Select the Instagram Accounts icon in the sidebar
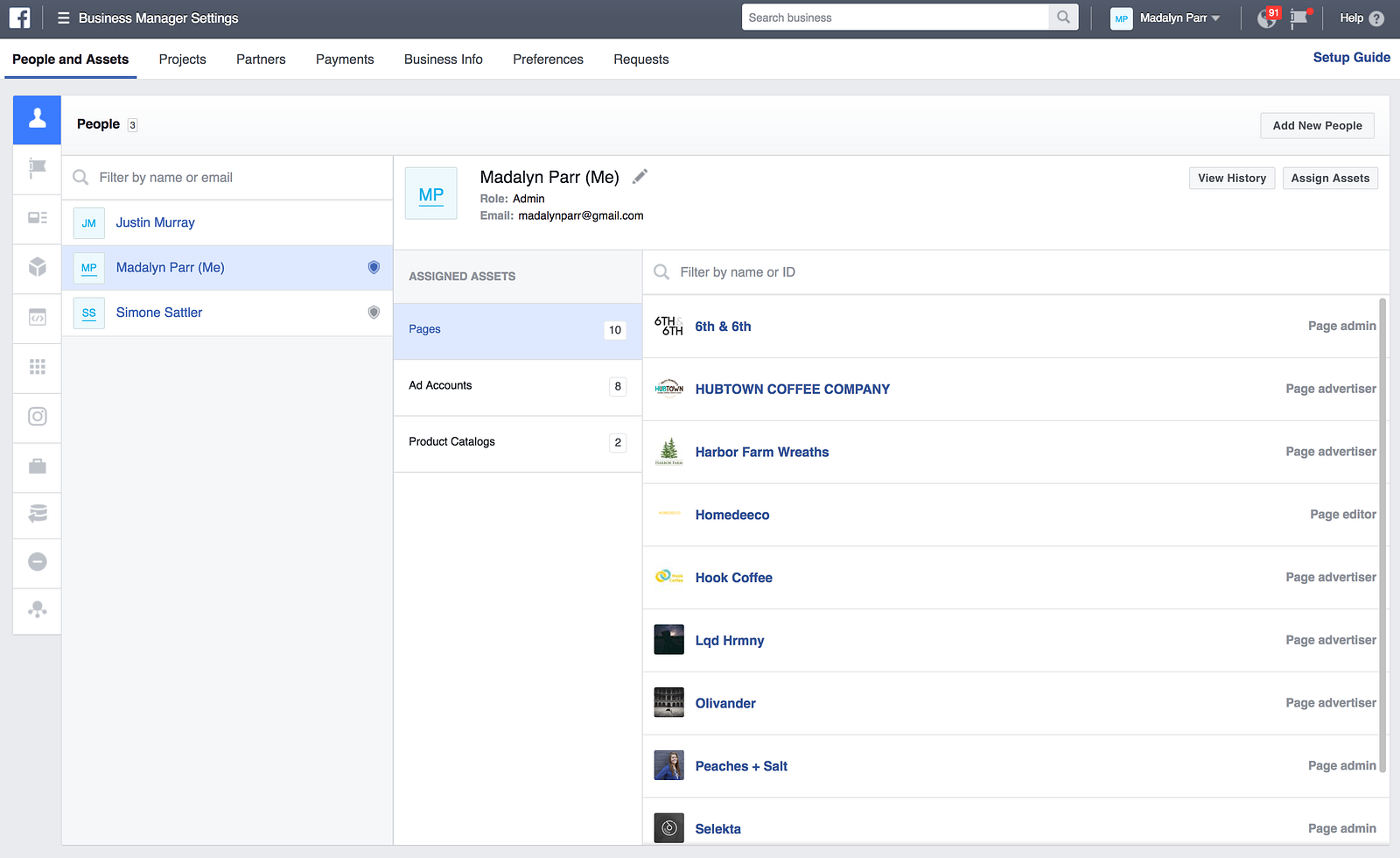 [x=37, y=417]
